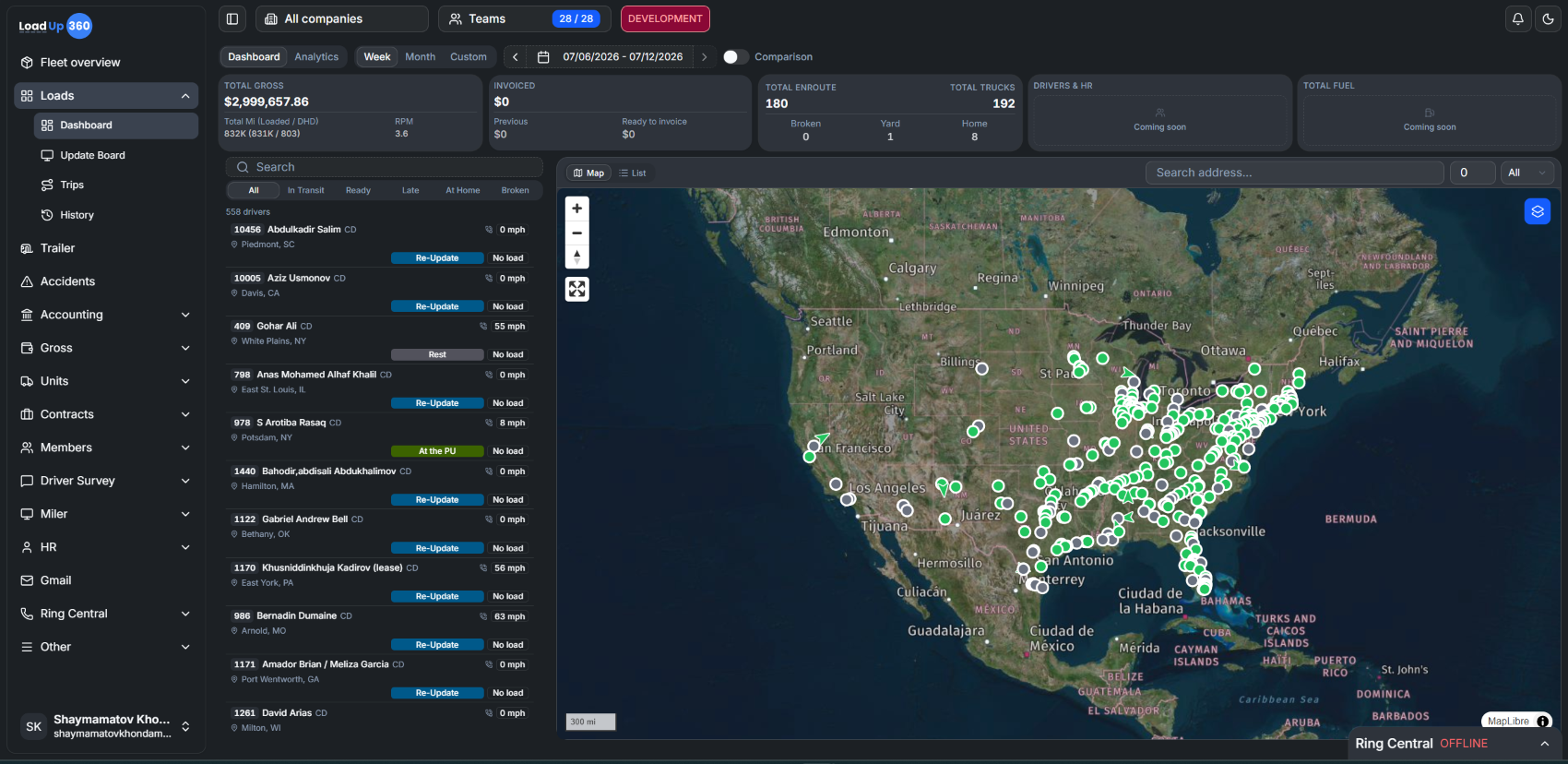This screenshot has height=764, width=1568.
Task: Open Fleet overview page
Action: pyautogui.click(x=106, y=63)
